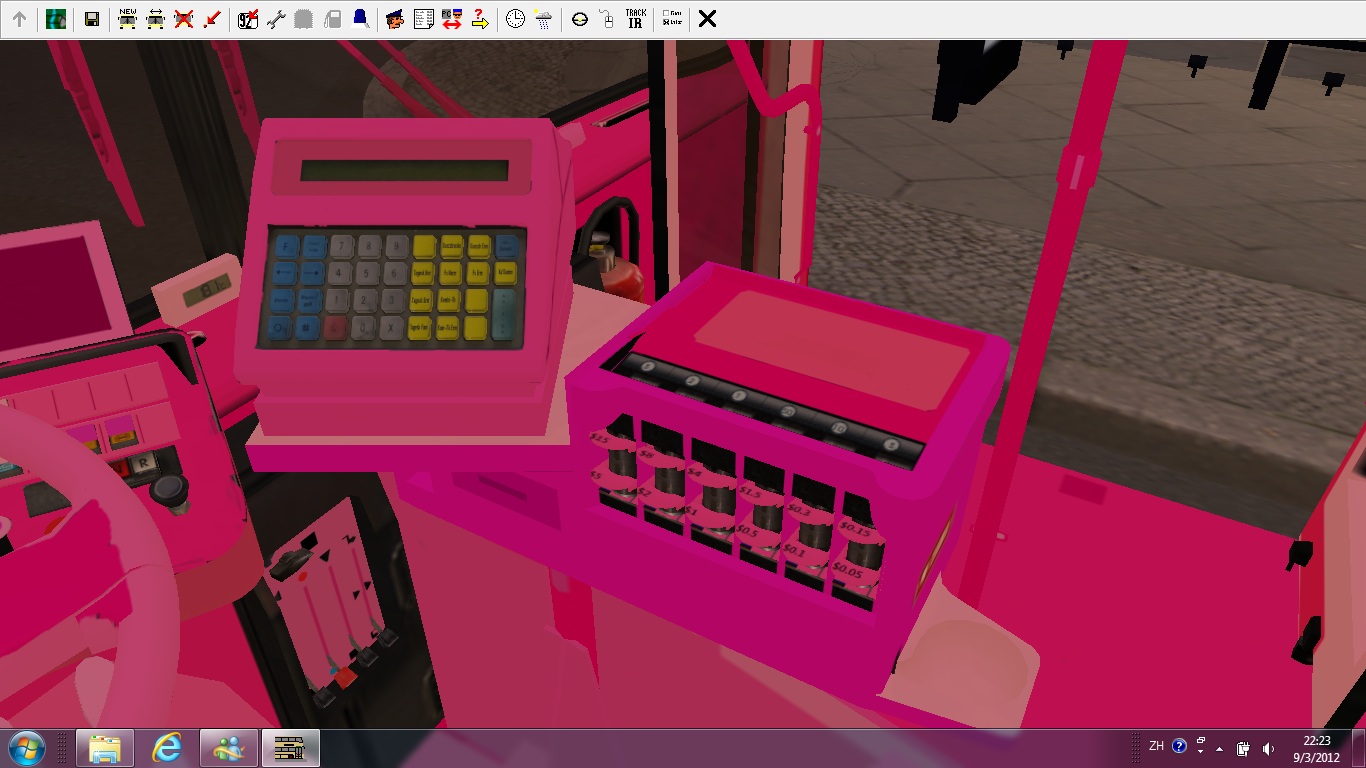1366x768 pixels.
Task: Open the timetable schedule icon
Action: [x=423, y=19]
